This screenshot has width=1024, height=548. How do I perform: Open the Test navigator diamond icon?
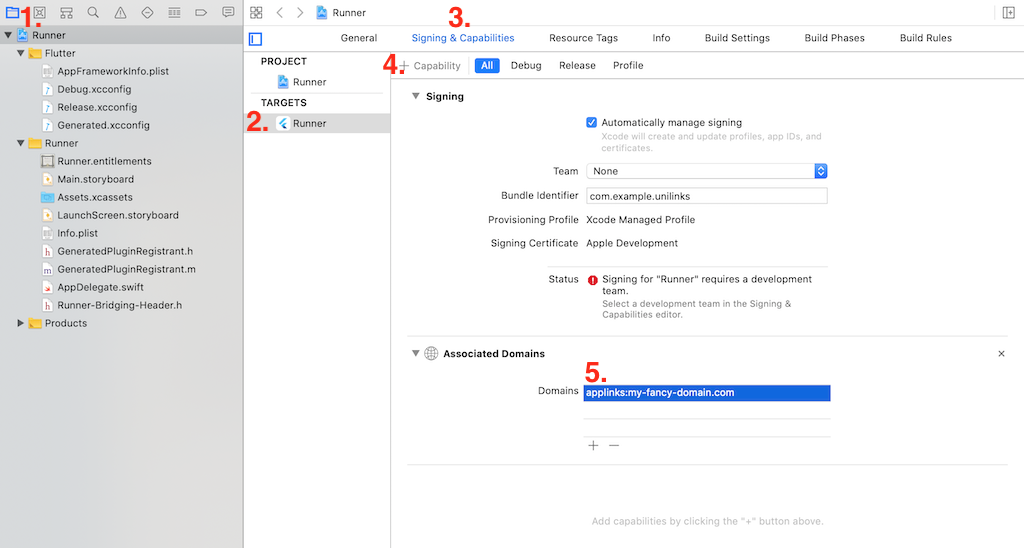click(148, 12)
